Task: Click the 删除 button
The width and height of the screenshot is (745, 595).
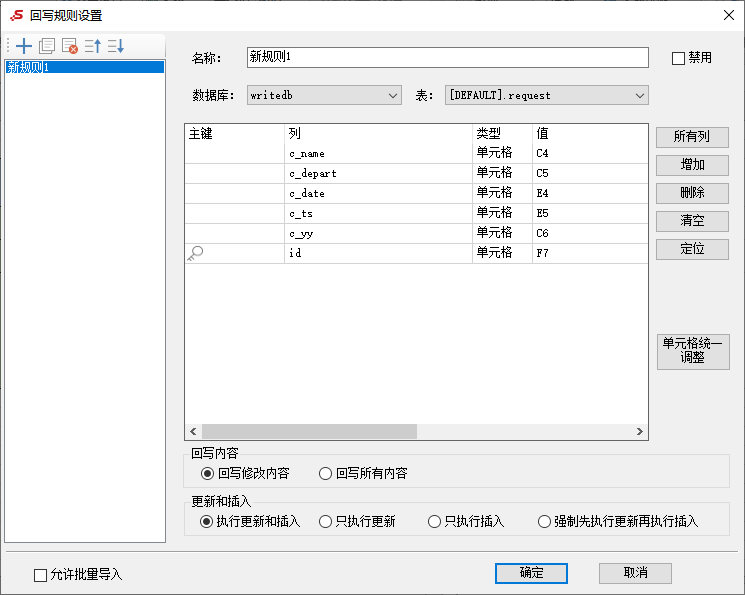Action: (x=692, y=193)
